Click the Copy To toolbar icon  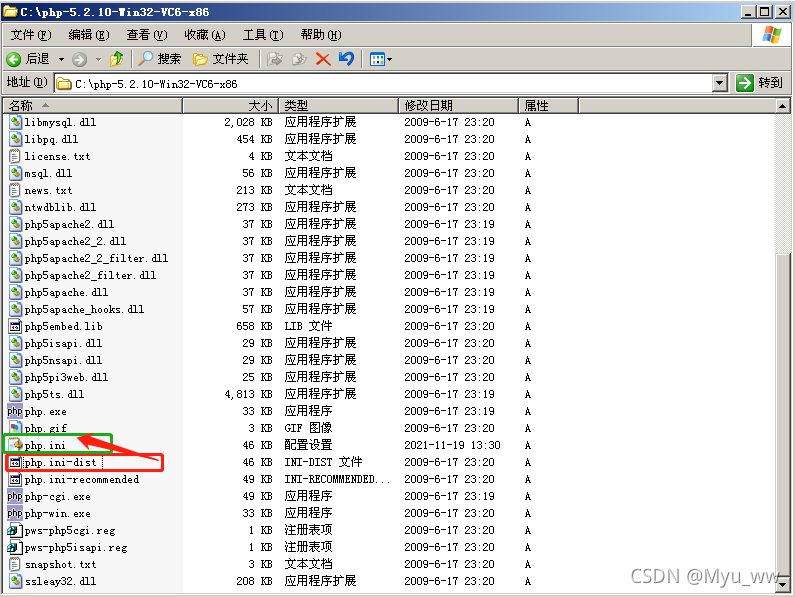pos(299,59)
